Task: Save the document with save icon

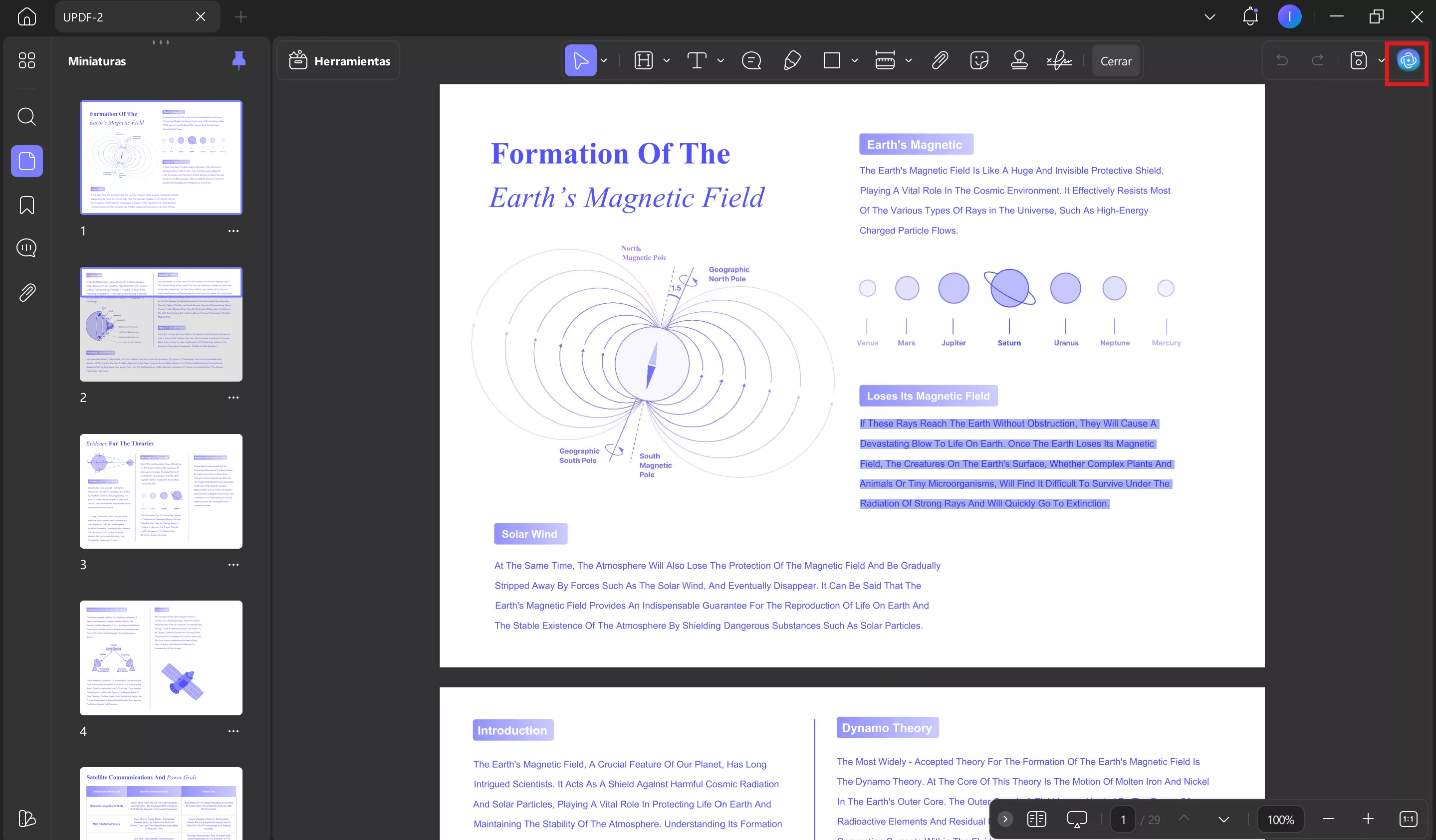Action: (x=1358, y=60)
